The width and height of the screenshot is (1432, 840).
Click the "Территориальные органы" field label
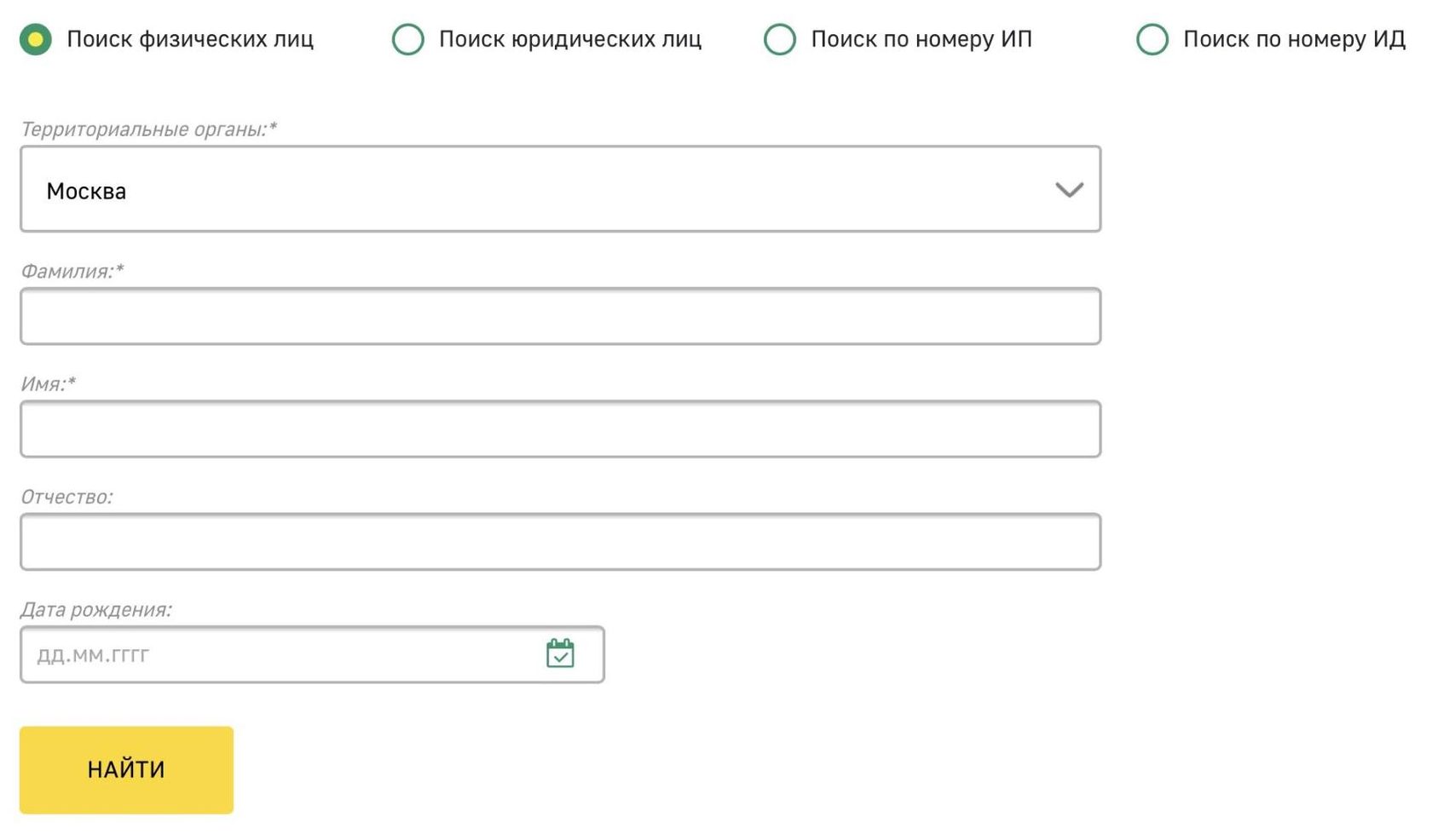(148, 129)
